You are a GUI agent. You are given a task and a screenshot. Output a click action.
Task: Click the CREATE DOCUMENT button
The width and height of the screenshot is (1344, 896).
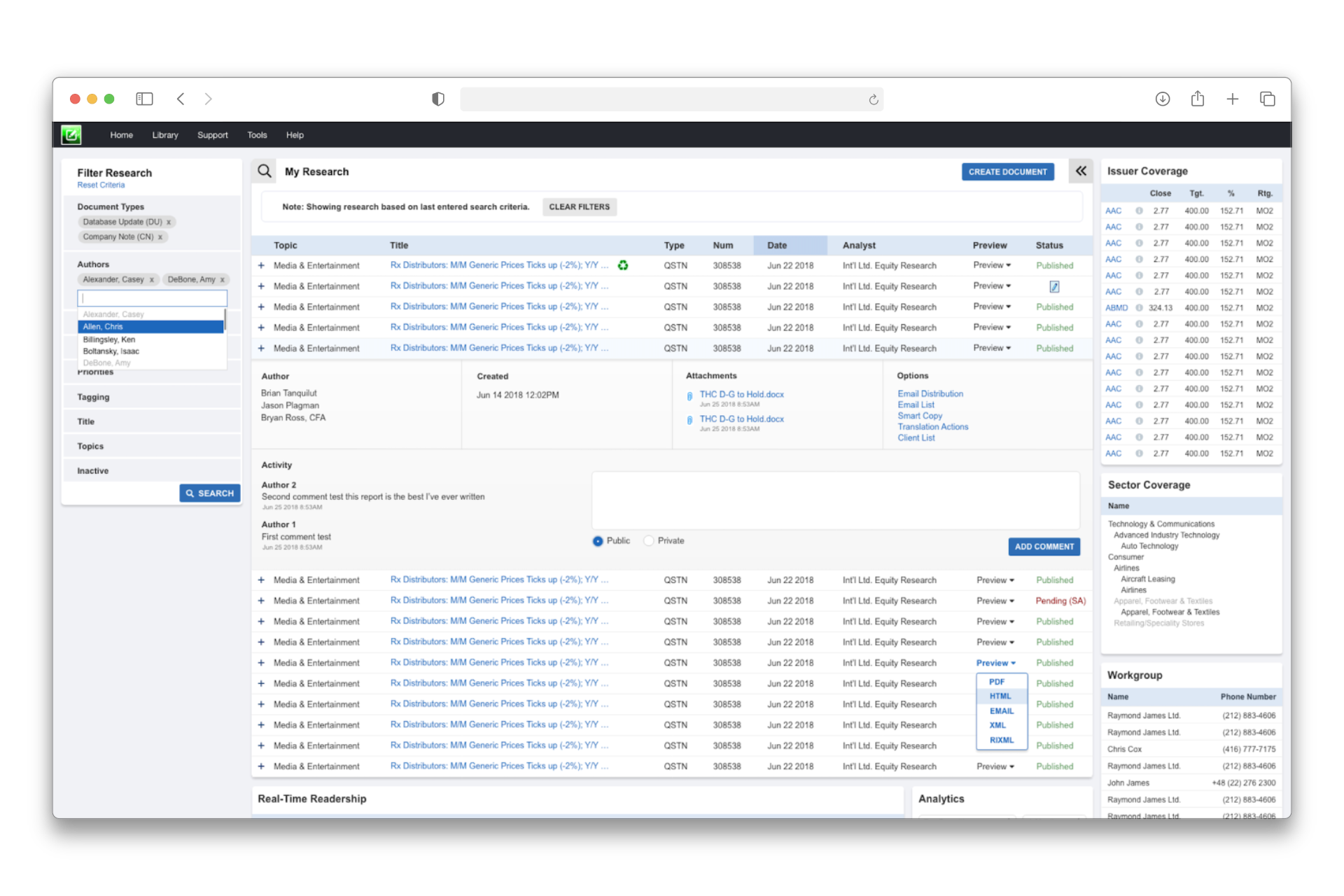(x=1007, y=171)
